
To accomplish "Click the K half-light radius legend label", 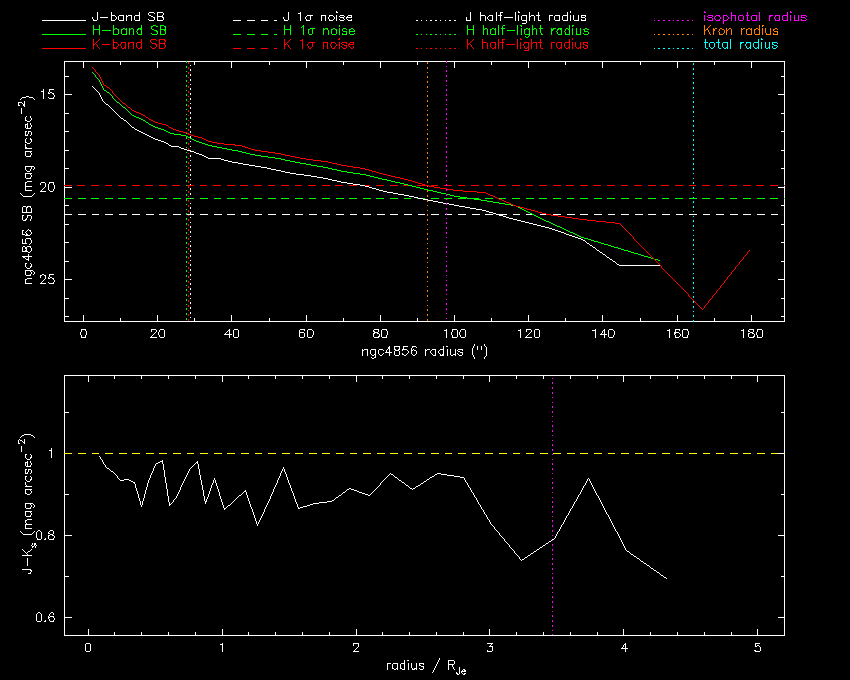I will [526, 45].
